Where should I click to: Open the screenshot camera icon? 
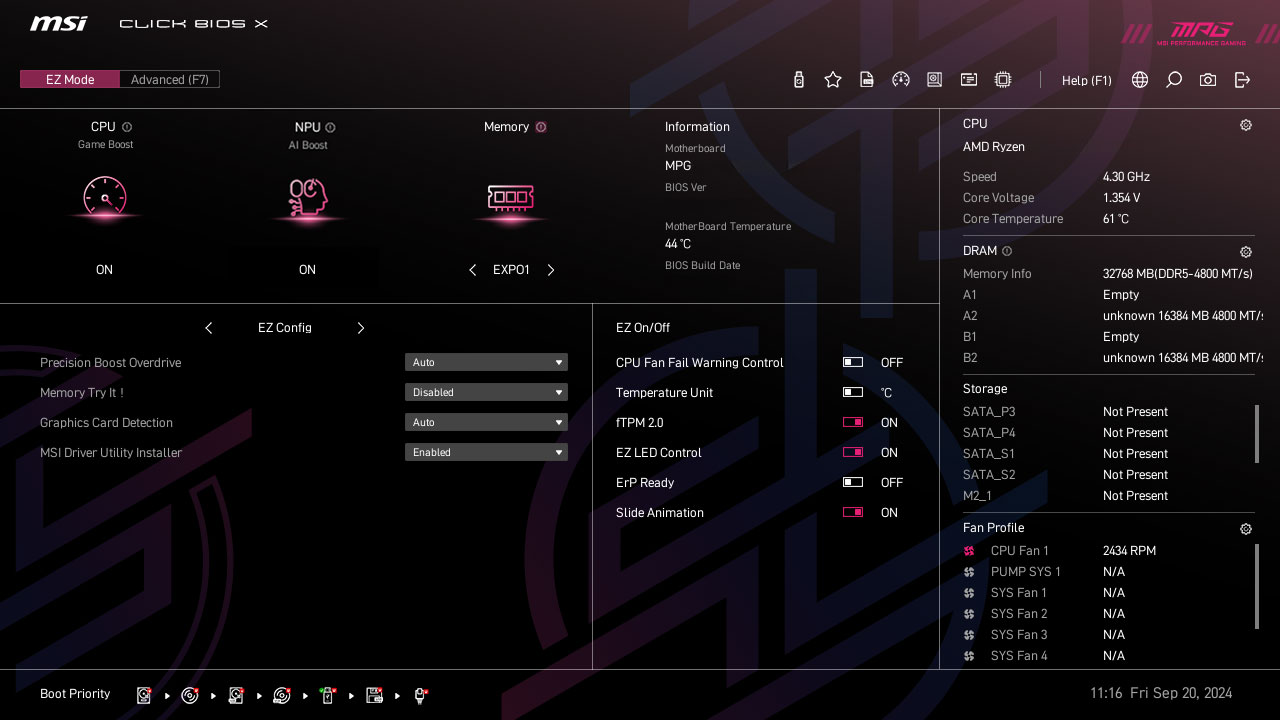coord(1207,79)
